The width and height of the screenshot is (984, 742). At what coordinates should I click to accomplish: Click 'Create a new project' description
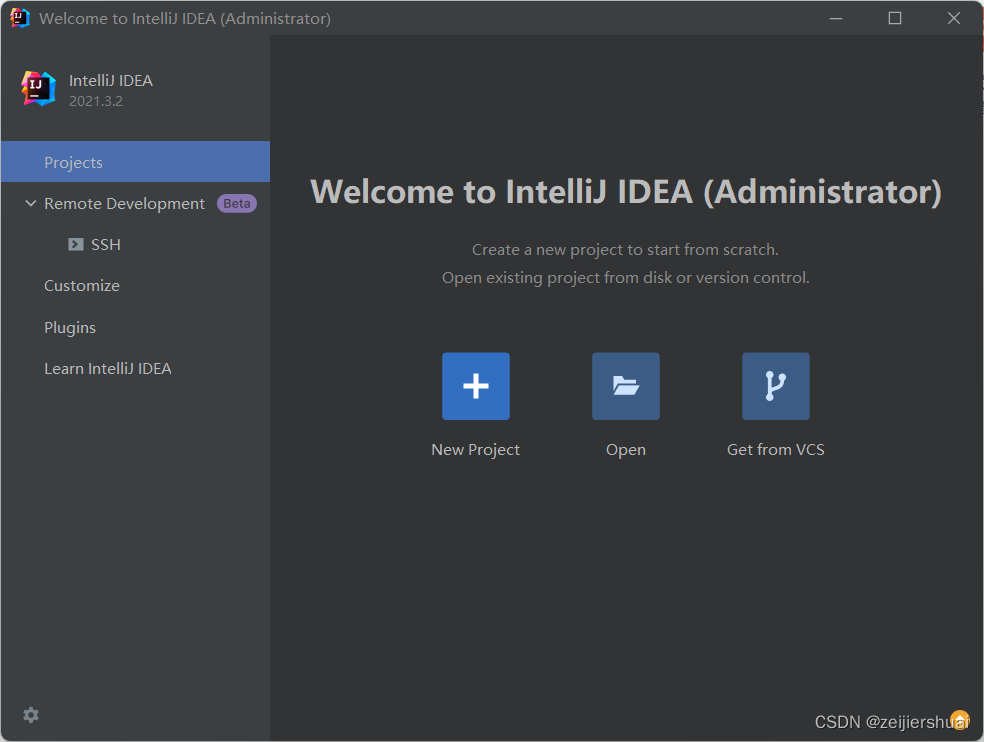click(x=626, y=250)
